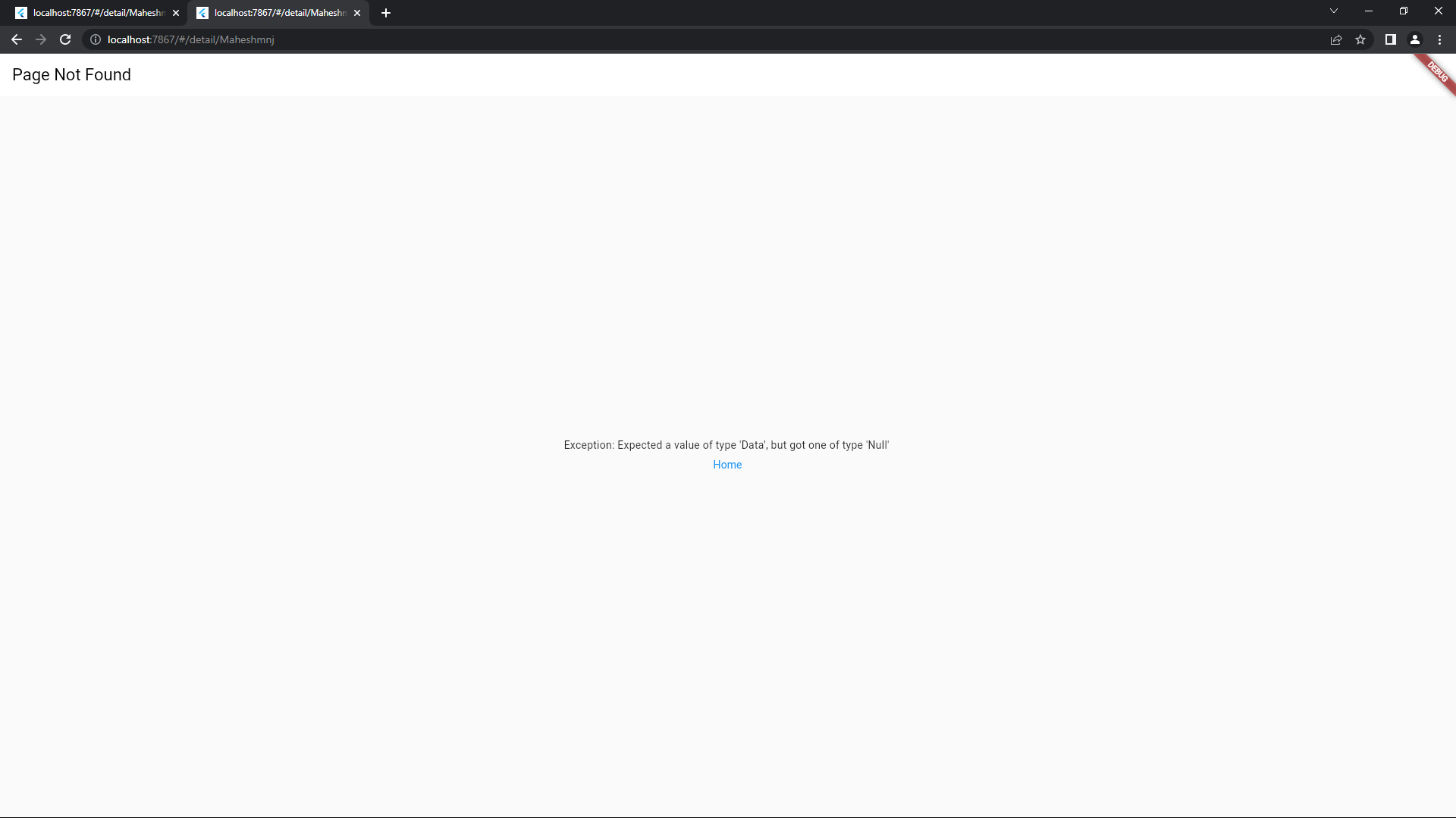The width and height of the screenshot is (1456, 818).
Task: Open the share options icon
Action: point(1336,39)
